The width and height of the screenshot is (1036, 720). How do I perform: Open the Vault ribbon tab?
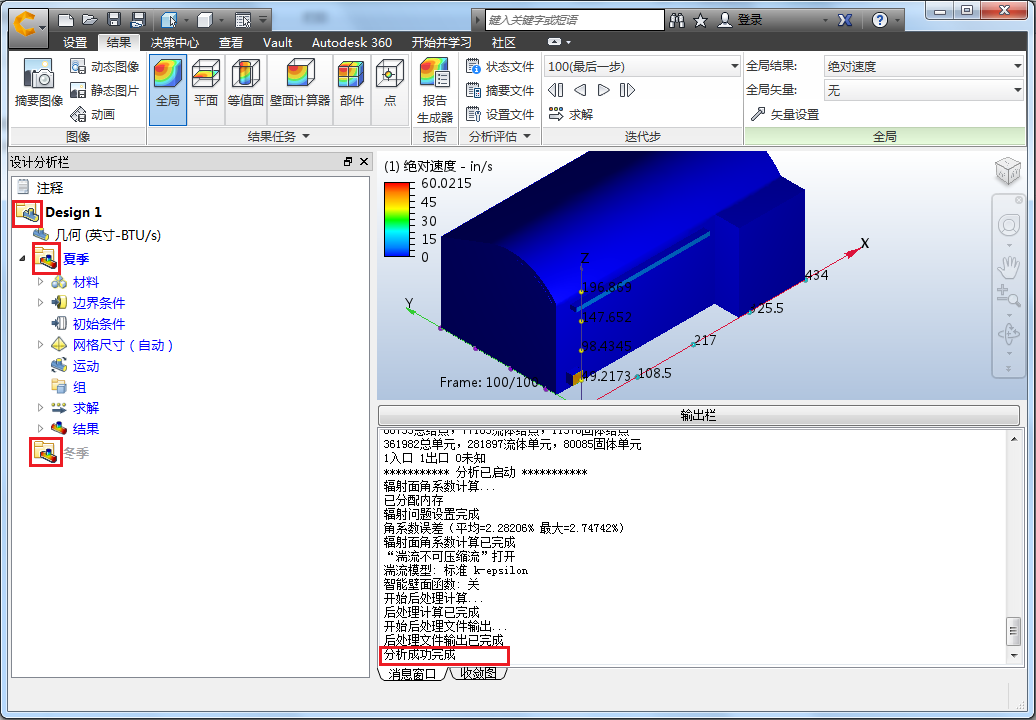pos(278,42)
